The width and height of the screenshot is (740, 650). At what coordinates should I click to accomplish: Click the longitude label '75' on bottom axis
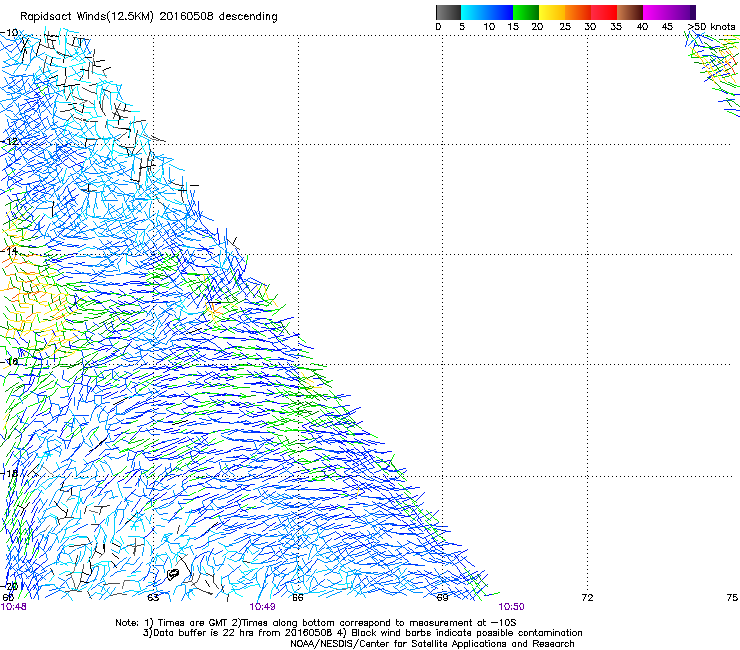[x=732, y=598]
